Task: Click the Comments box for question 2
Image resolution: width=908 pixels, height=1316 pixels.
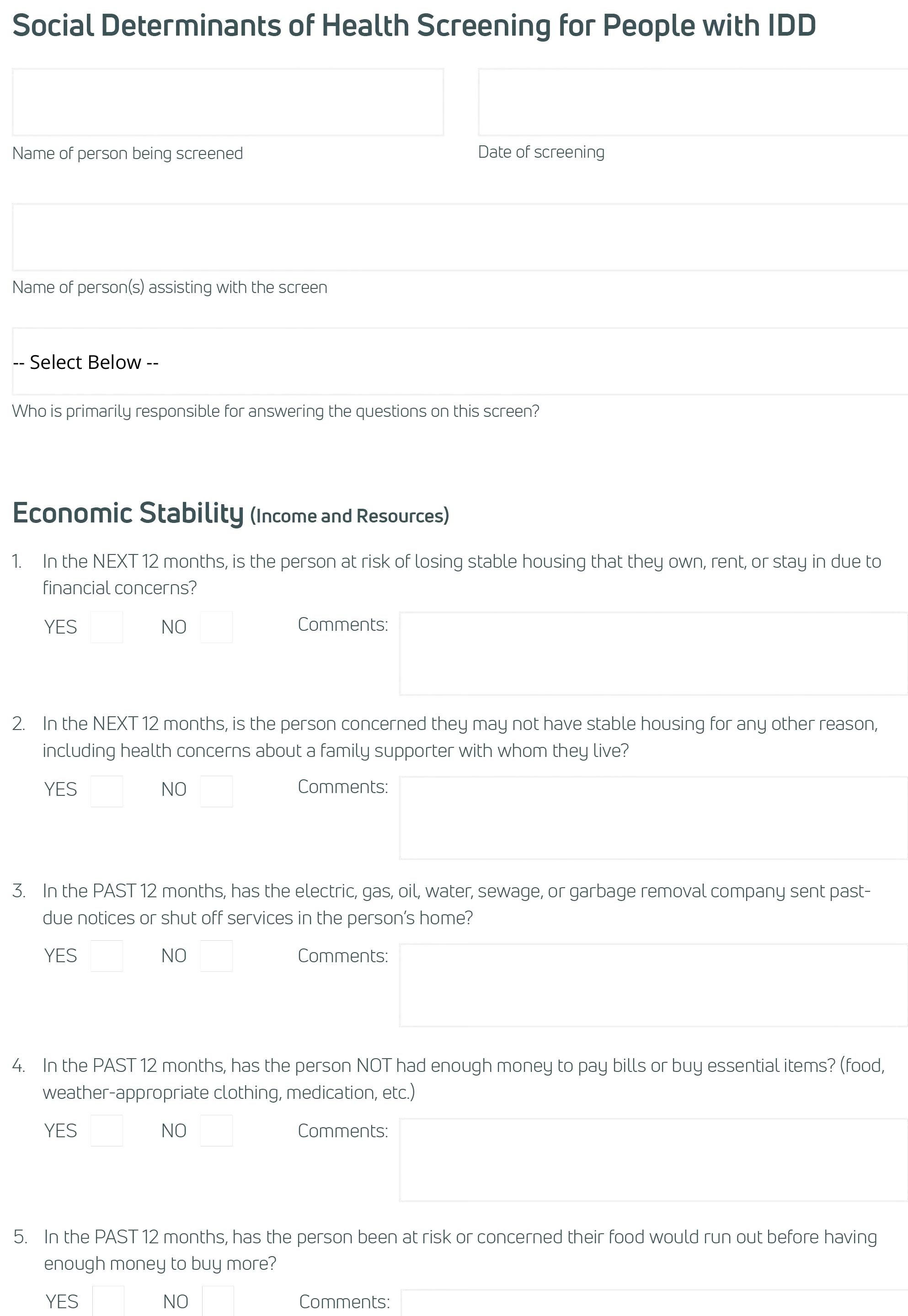Action: [653, 817]
